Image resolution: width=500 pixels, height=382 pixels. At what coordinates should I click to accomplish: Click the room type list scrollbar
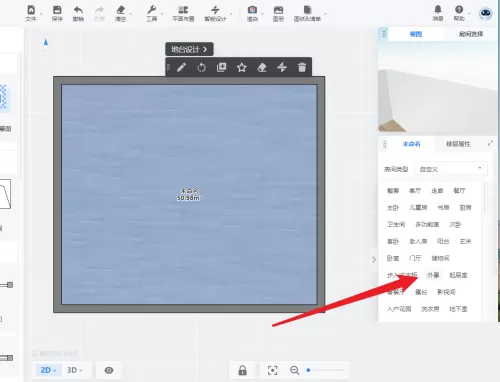point(485,198)
